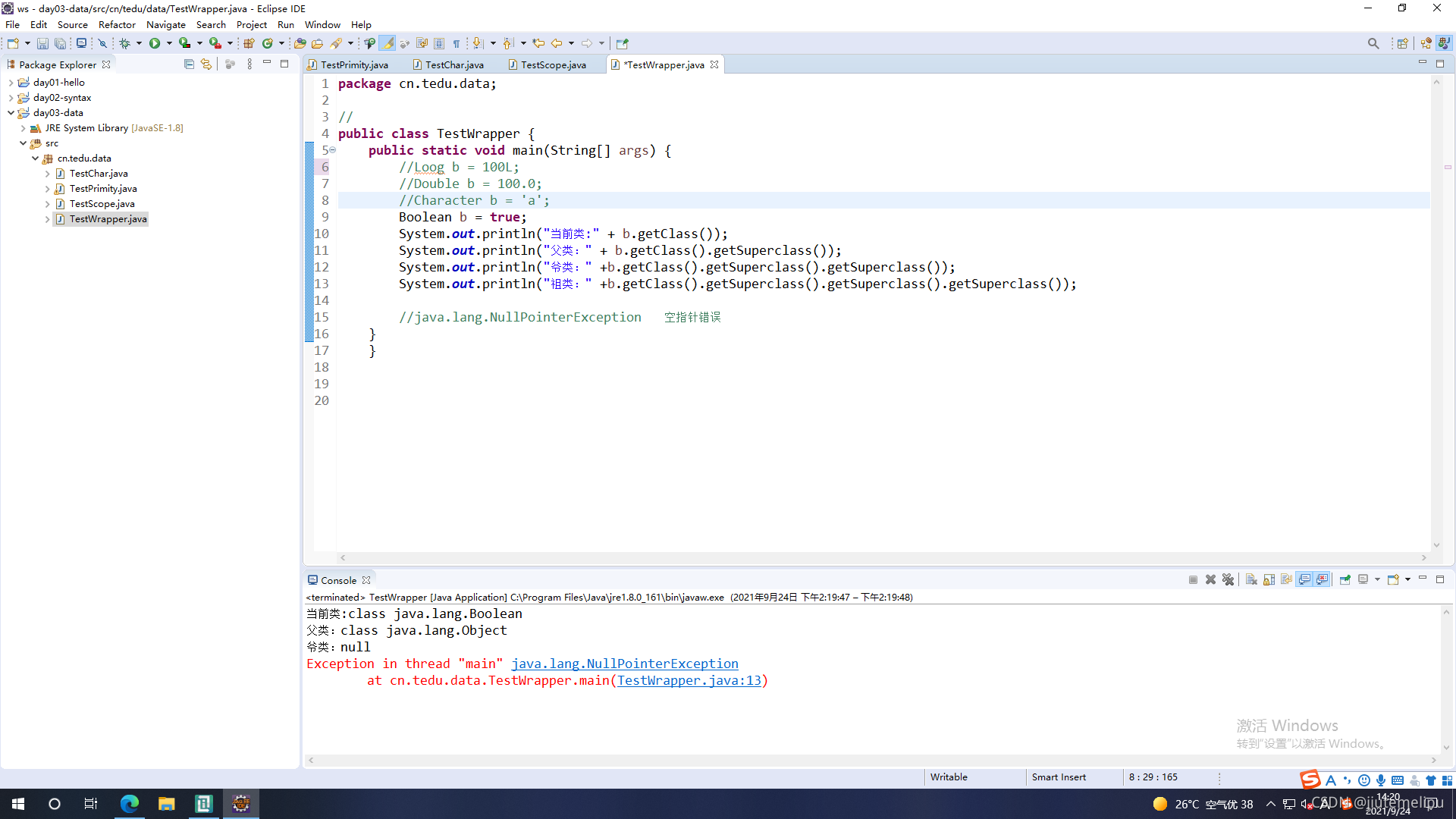Click Clear Console icon
This screenshot has height=819, width=1456.
tap(1251, 580)
